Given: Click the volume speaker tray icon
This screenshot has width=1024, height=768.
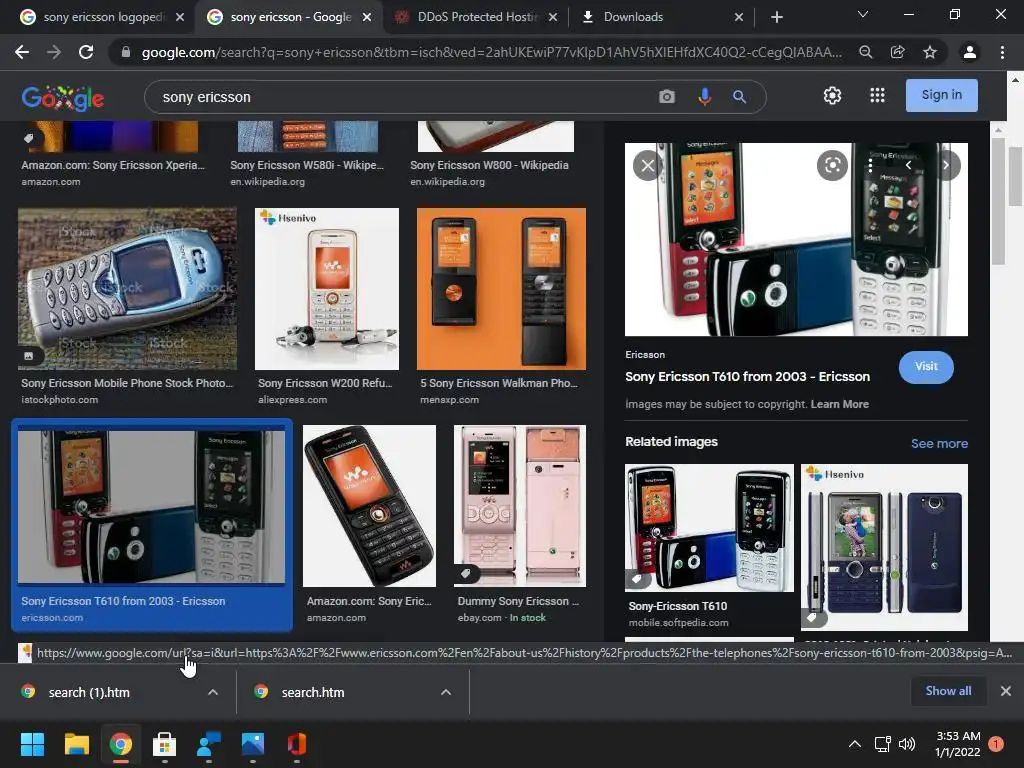Looking at the screenshot, I should 907,744.
